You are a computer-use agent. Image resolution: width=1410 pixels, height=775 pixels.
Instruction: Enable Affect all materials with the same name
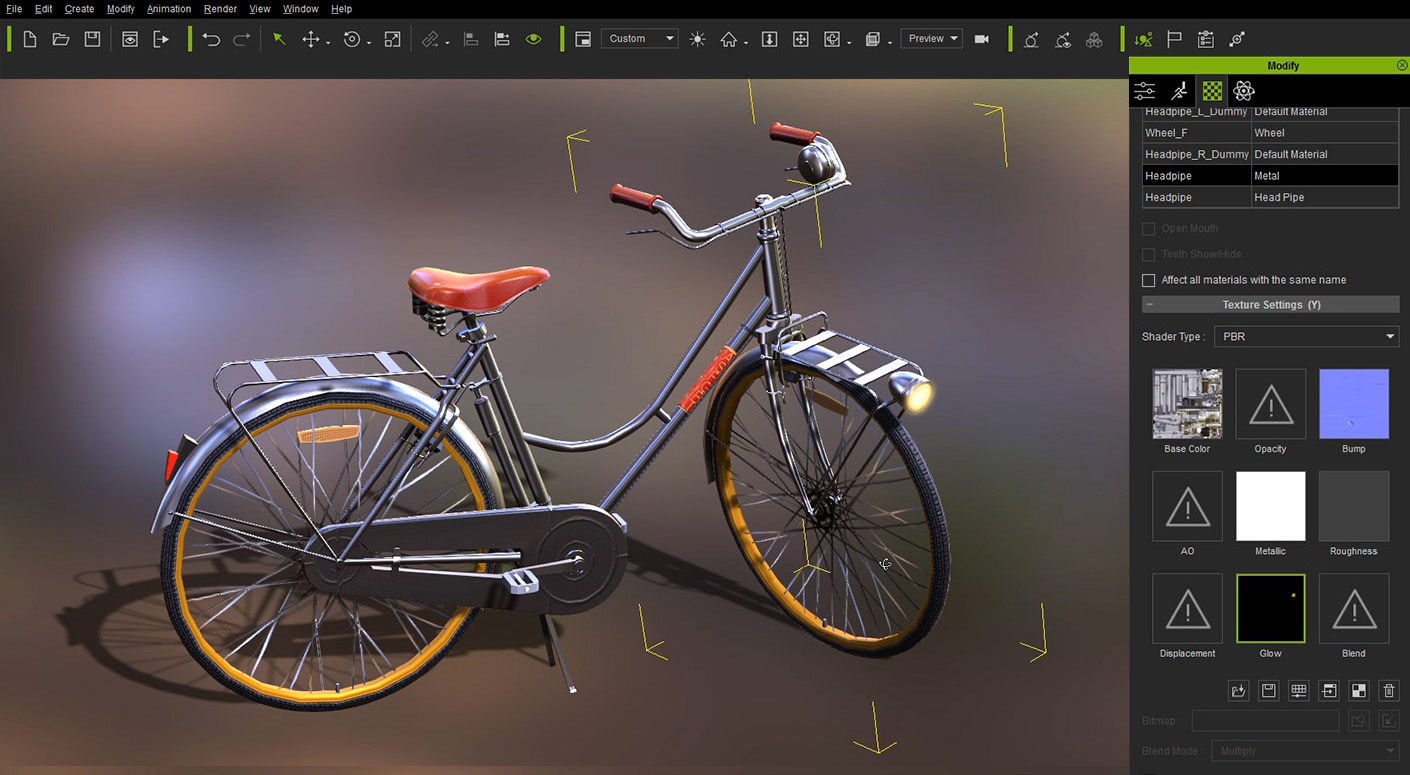click(x=1148, y=280)
